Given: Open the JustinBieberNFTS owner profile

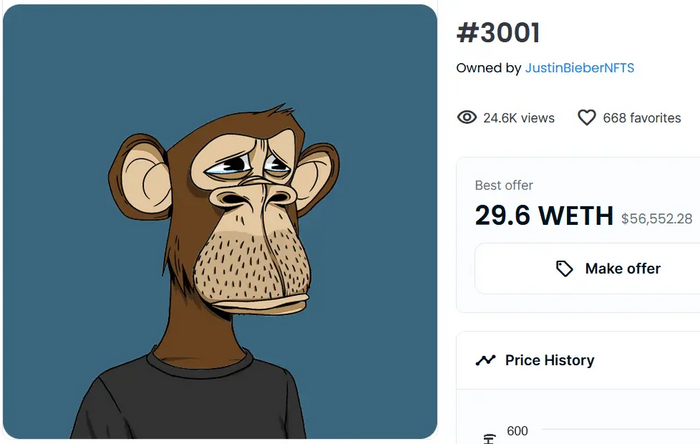Looking at the screenshot, I should coord(580,68).
